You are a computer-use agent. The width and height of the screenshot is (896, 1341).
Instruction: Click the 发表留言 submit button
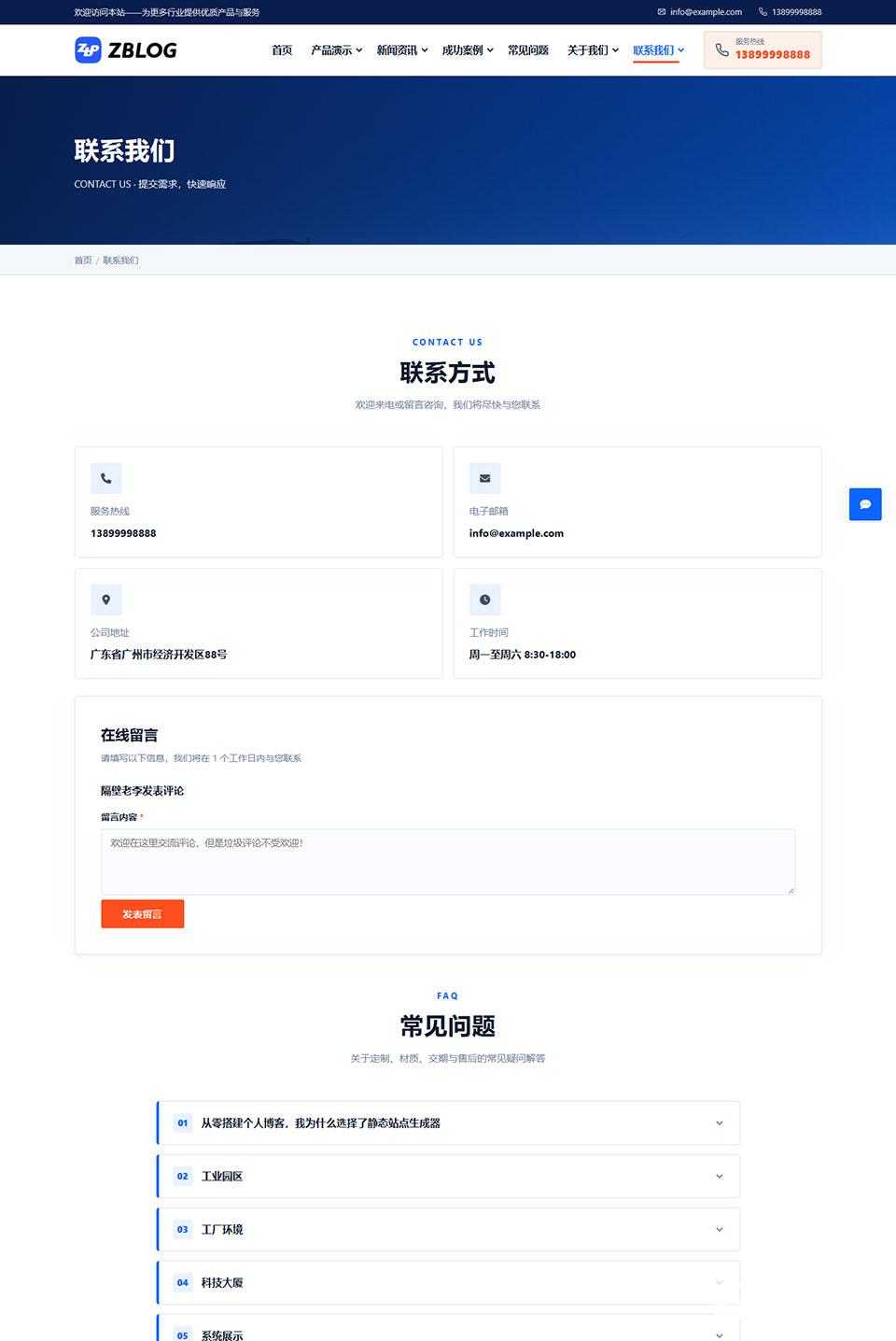coord(143,914)
